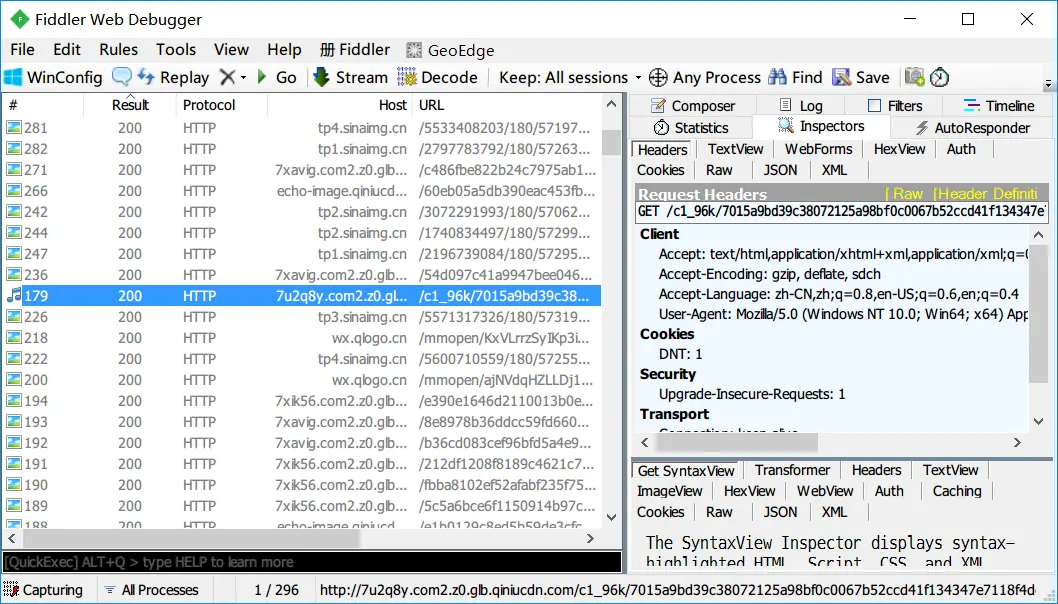Expand the toolbar overflow arrow
The height and width of the screenshot is (604, 1058).
pos(1048,84)
